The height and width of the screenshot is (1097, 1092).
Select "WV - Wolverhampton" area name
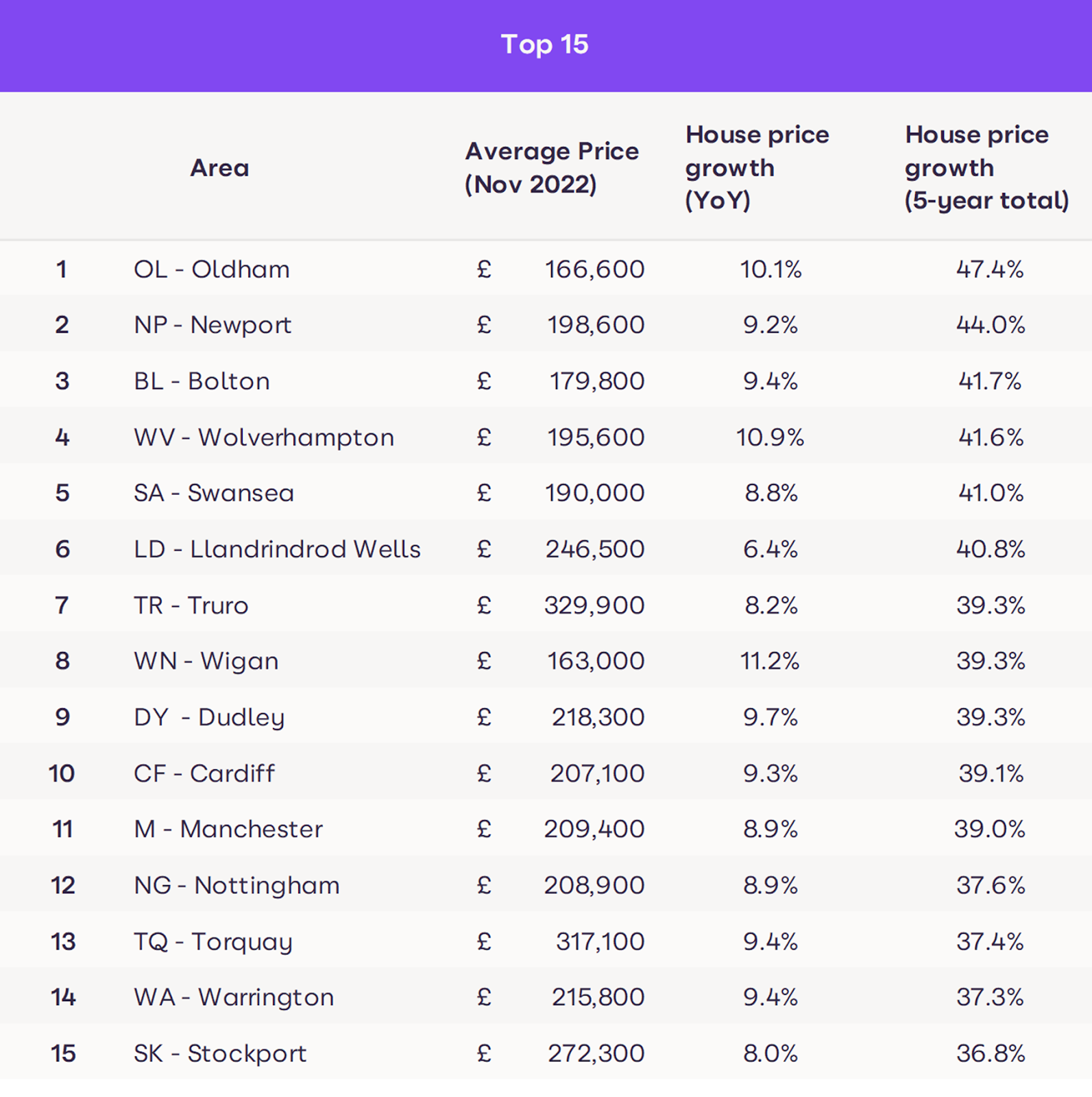(x=264, y=437)
